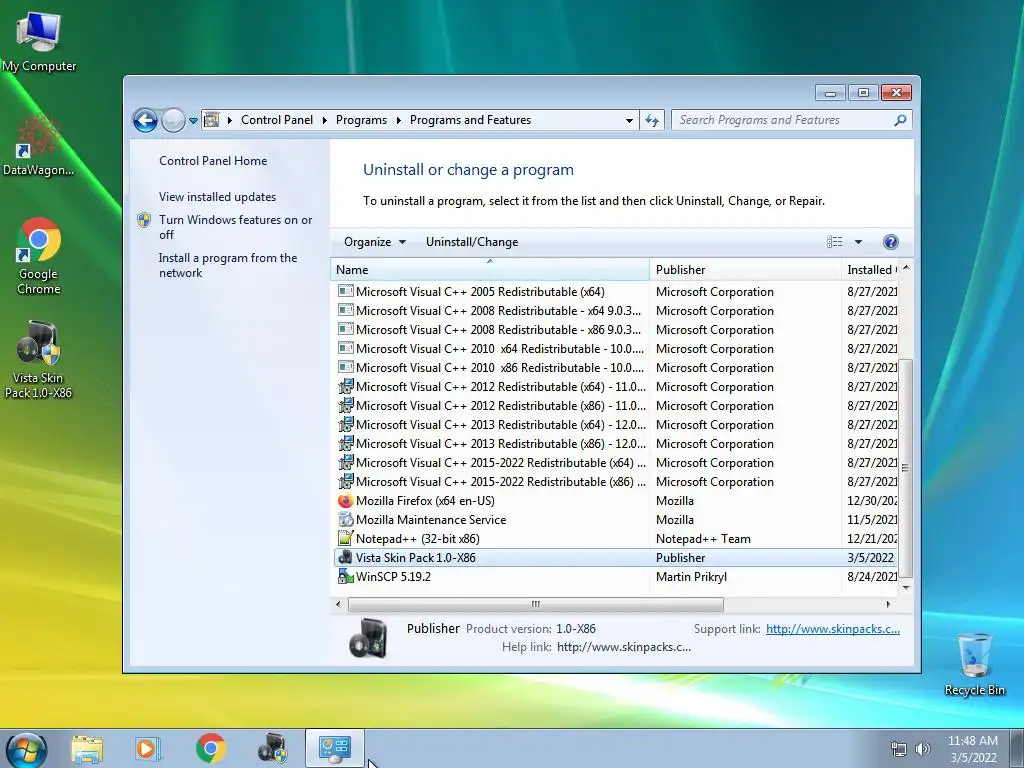Select Visual C++ 2015-2022 Redistributable (x64) row

tap(615, 463)
